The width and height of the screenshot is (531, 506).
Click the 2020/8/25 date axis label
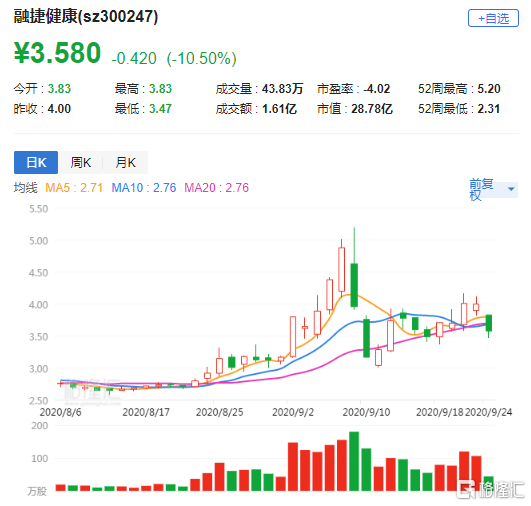[219, 412]
